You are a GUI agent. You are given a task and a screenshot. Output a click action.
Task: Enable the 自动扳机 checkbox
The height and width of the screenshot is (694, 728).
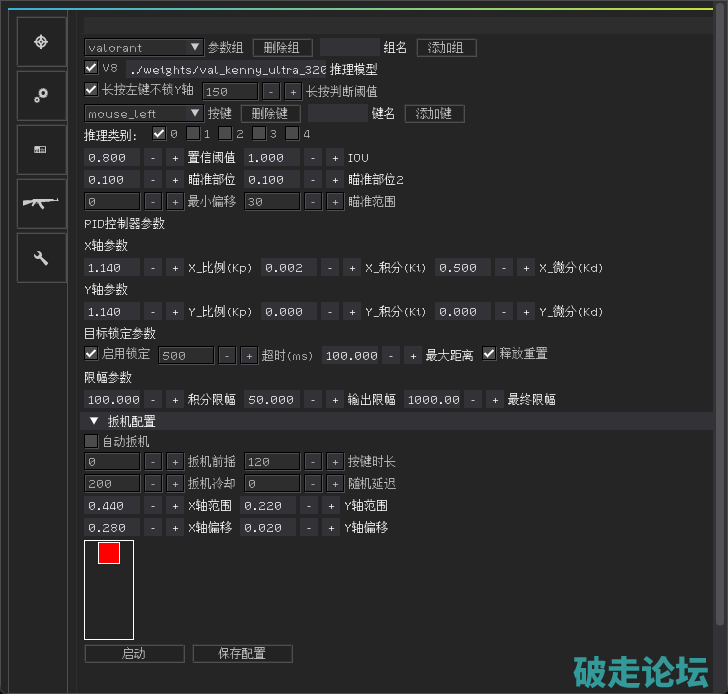click(91, 441)
